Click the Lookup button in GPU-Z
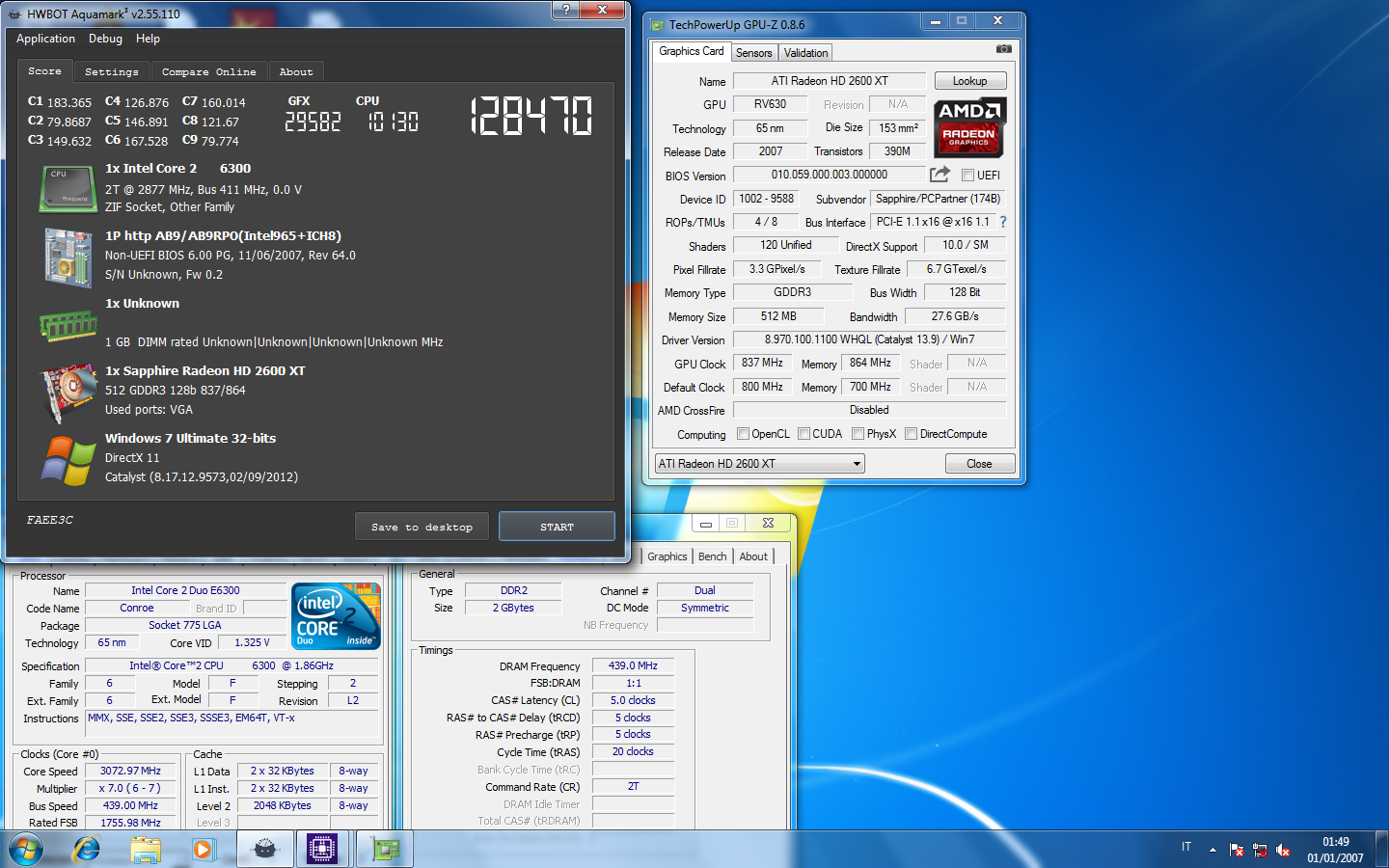1389x868 pixels. pos(970,81)
